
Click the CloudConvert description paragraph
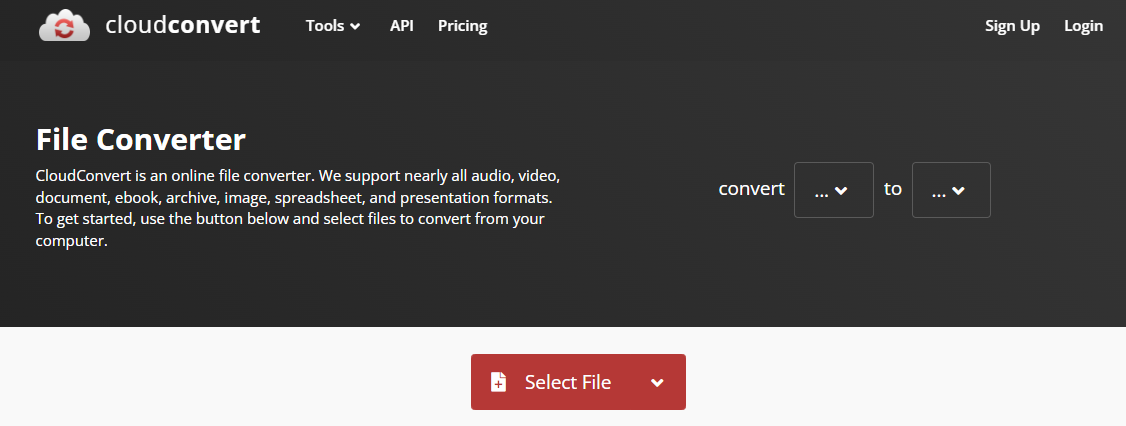coord(297,208)
